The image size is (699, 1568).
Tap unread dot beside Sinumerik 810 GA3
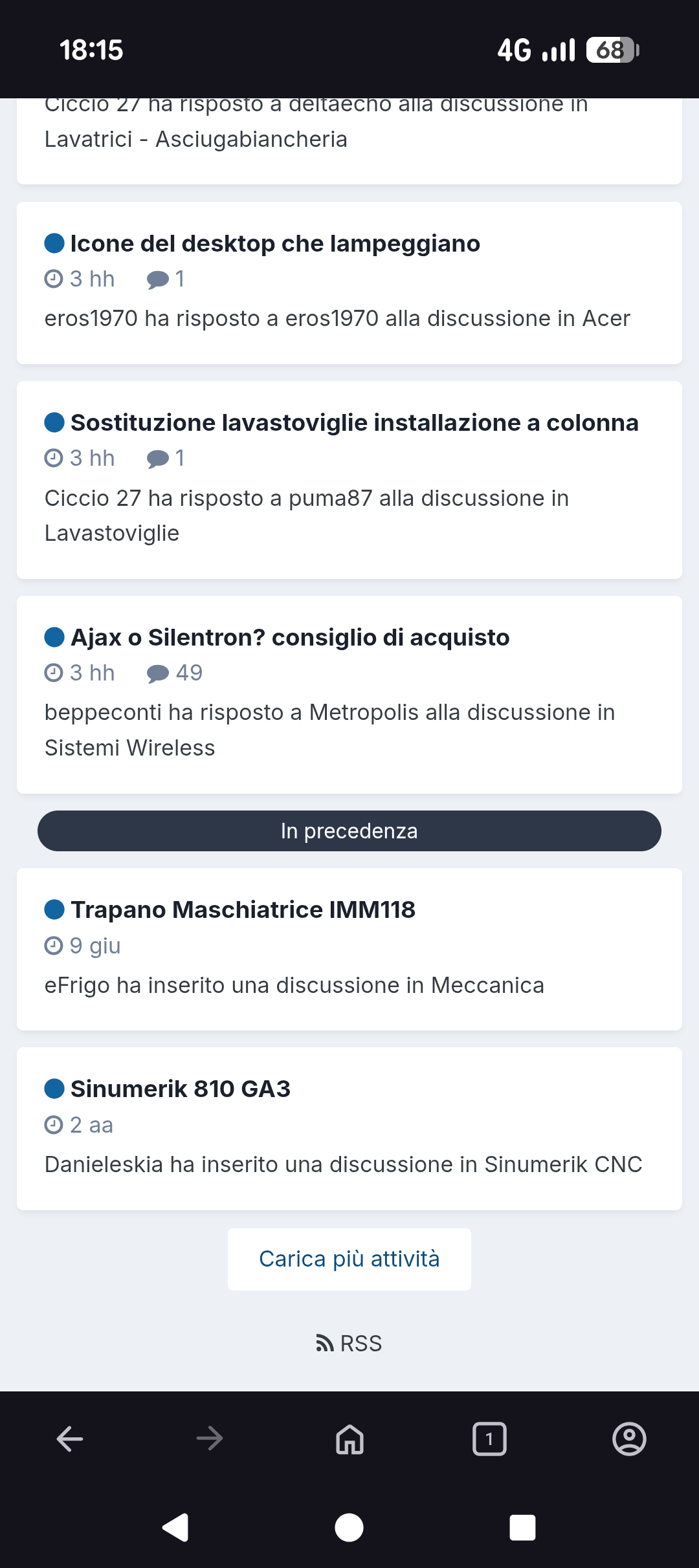click(x=54, y=1089)
